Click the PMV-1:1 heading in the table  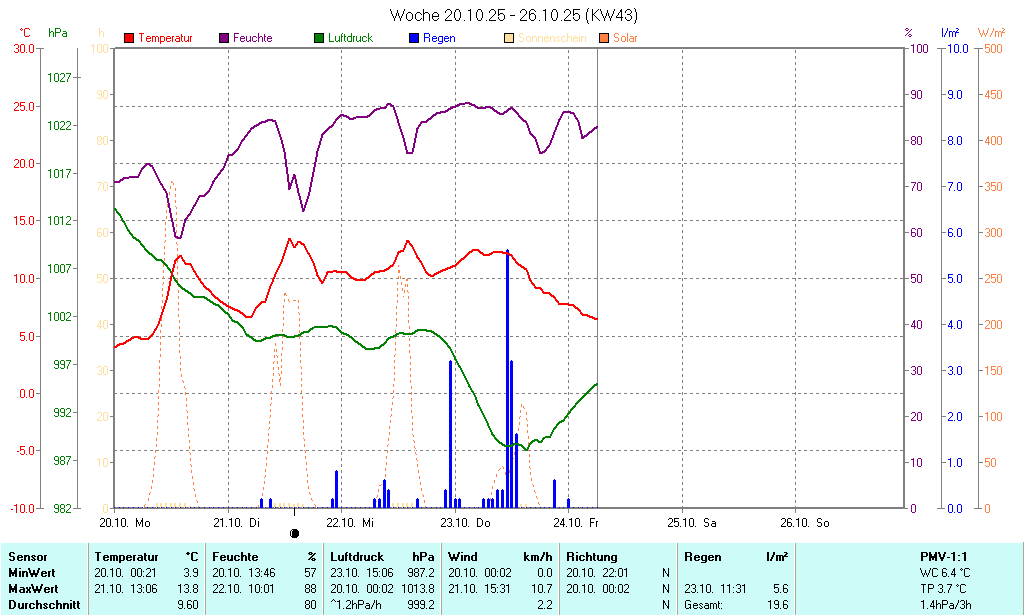pos(943,556)
